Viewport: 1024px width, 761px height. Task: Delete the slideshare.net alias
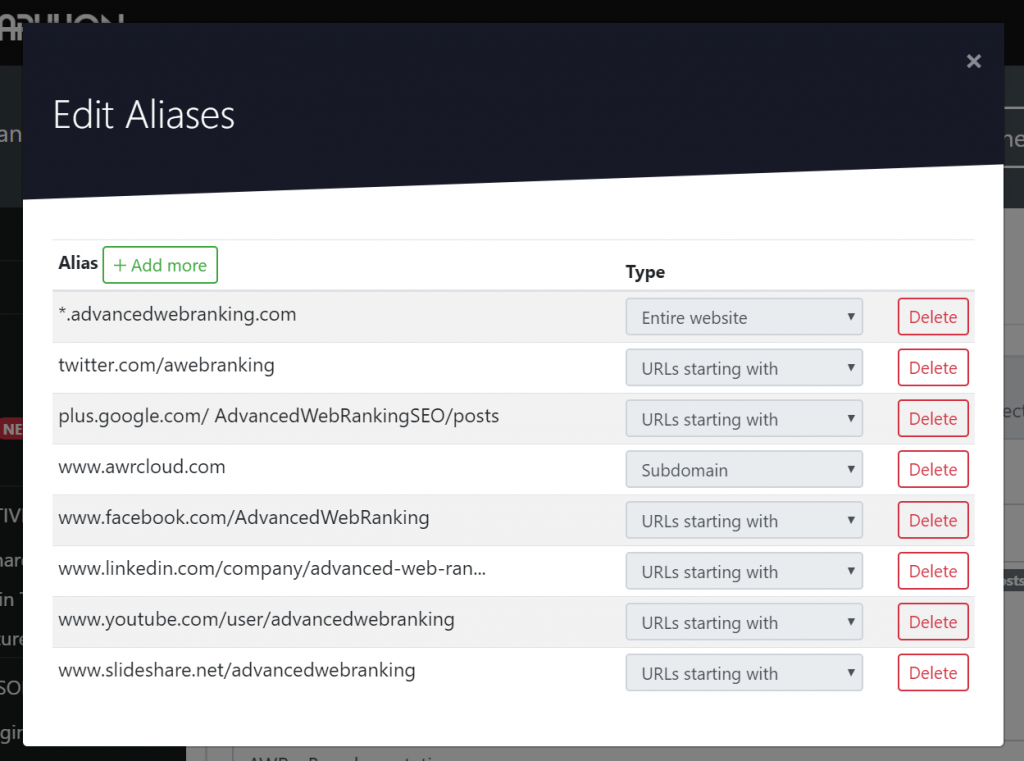(933, 673)
